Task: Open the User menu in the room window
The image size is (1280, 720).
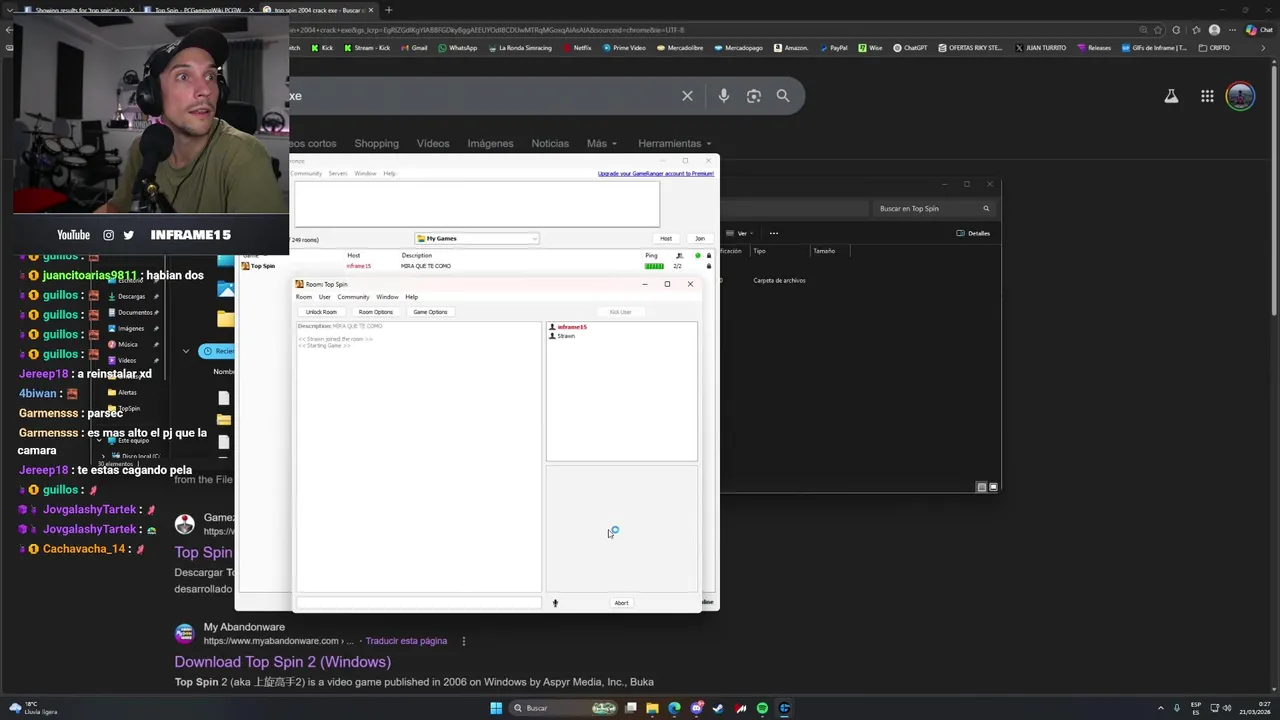Action: click(x=325, y=297)
